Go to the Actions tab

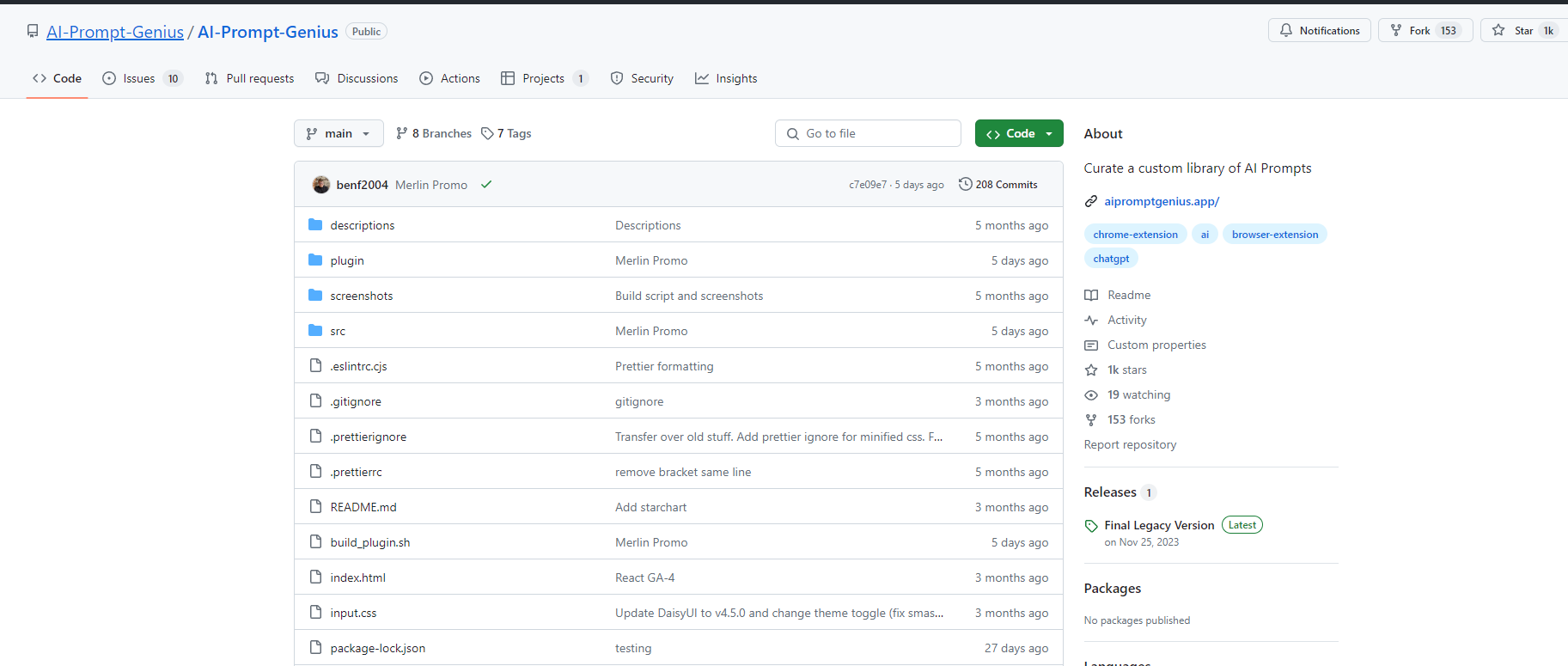coord(449,78)
